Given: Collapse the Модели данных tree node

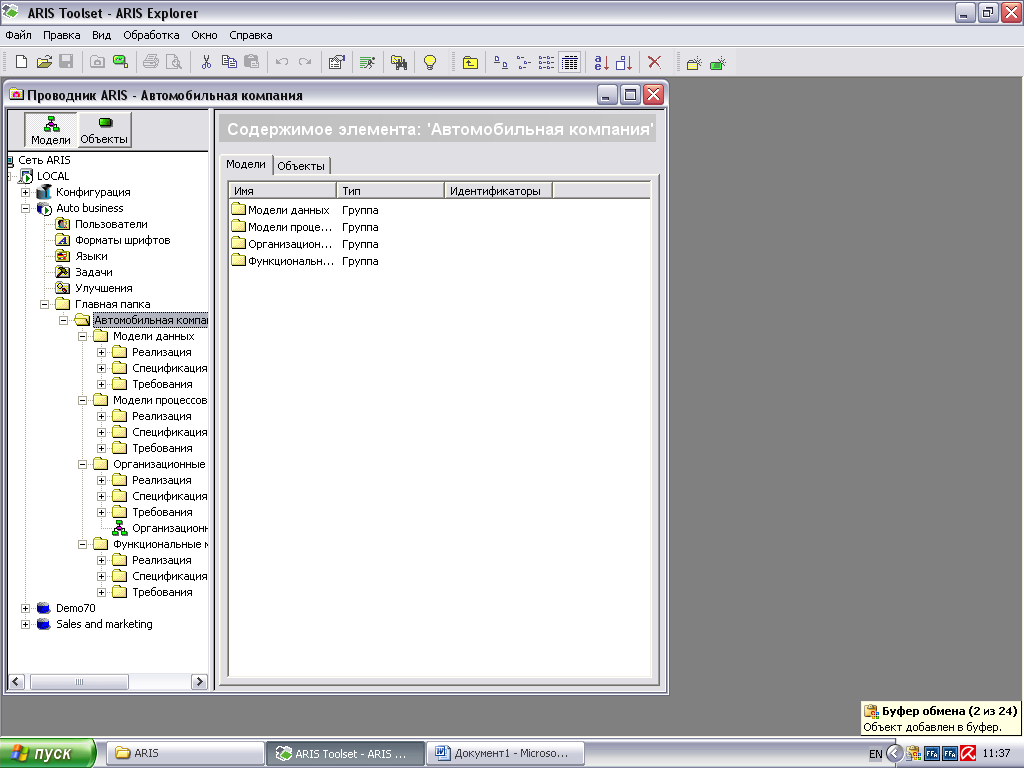Looking at the screenshot, I should [82, 336].
